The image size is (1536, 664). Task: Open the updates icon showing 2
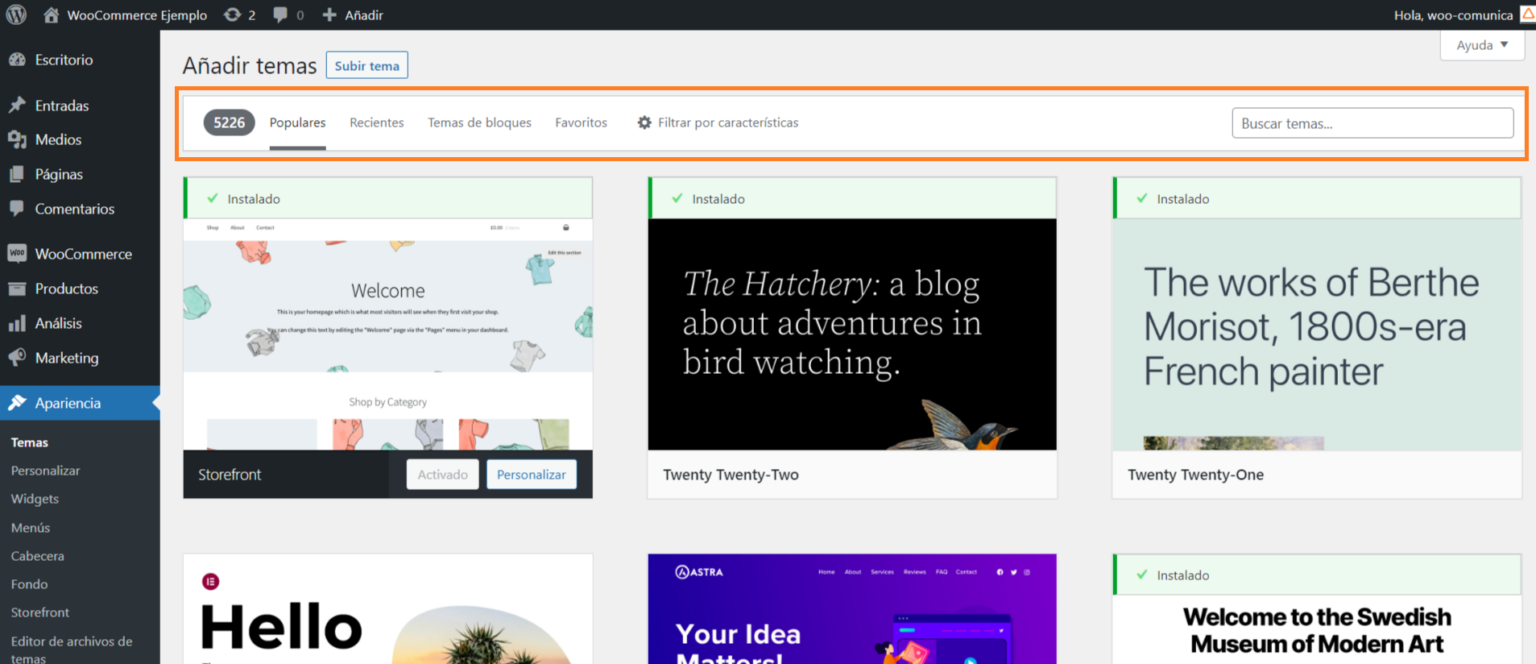233,15
